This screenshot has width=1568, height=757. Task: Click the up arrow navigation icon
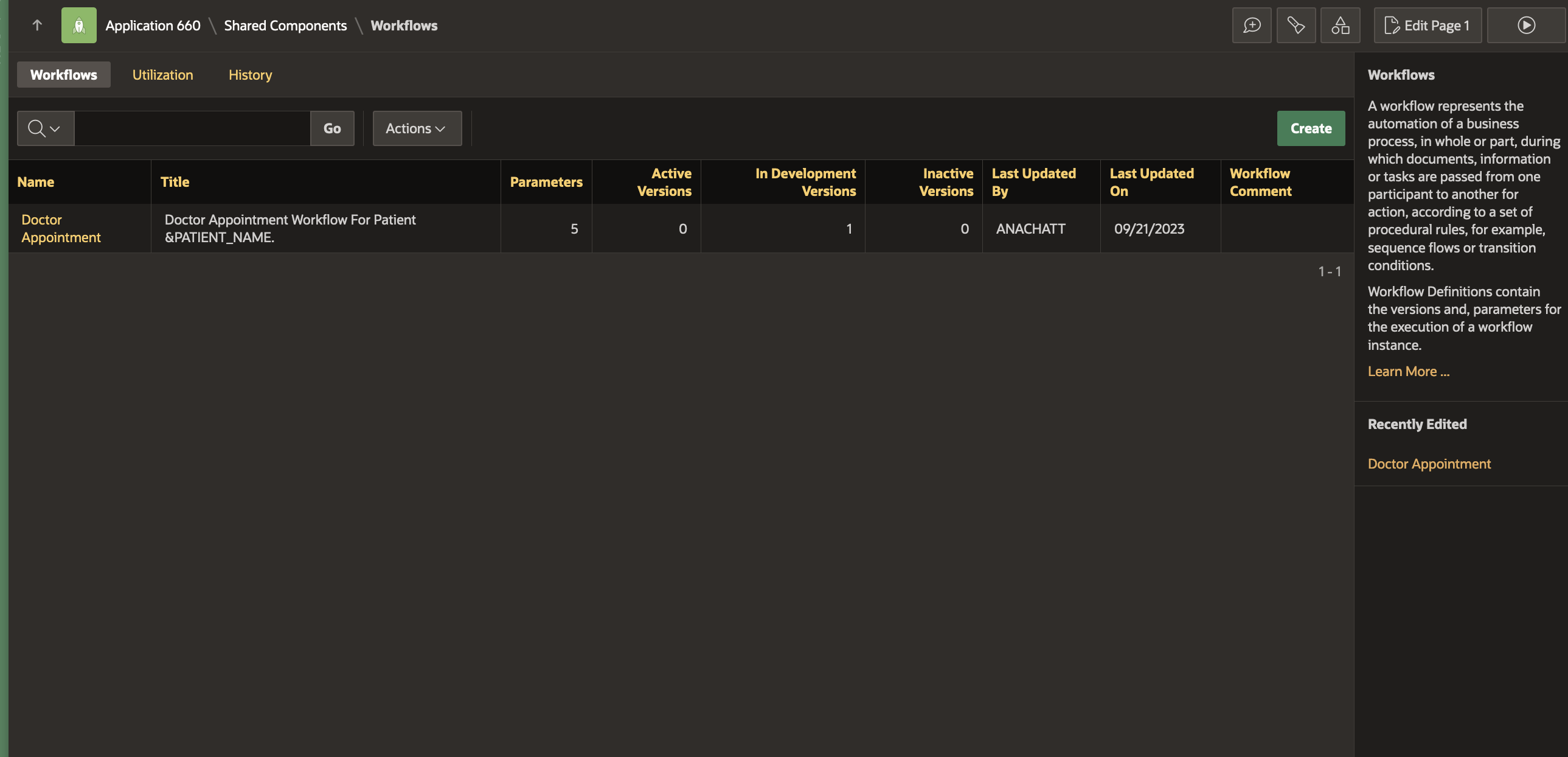tap(37, 25)
